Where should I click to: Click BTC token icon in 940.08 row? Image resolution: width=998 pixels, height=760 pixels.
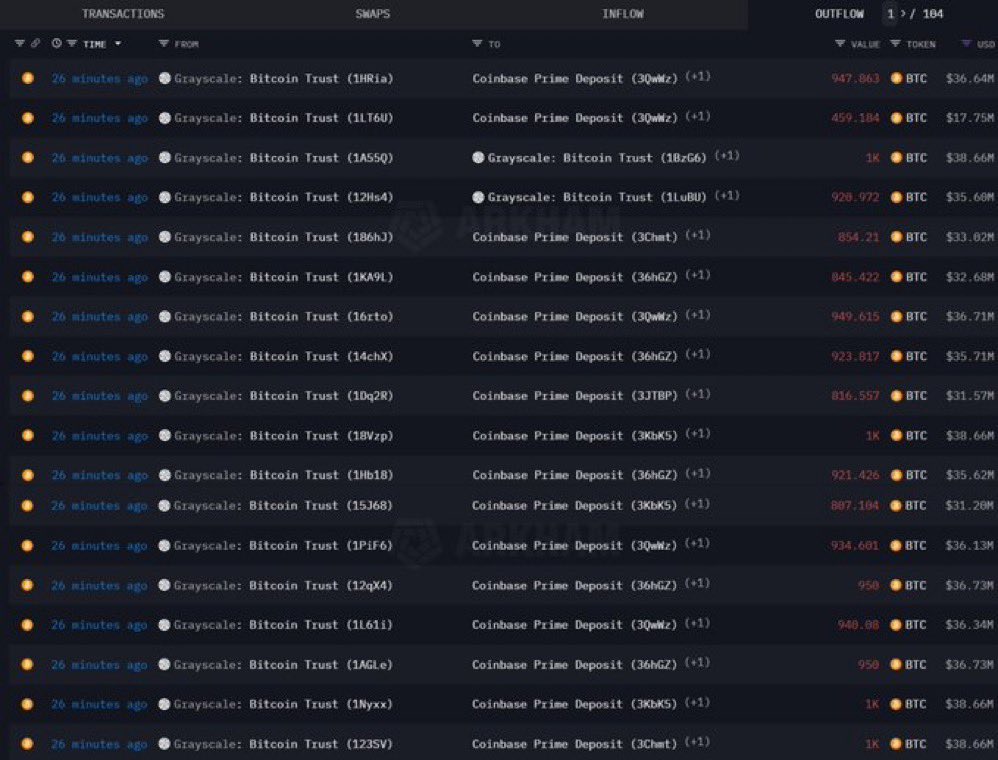click(896, 625)
